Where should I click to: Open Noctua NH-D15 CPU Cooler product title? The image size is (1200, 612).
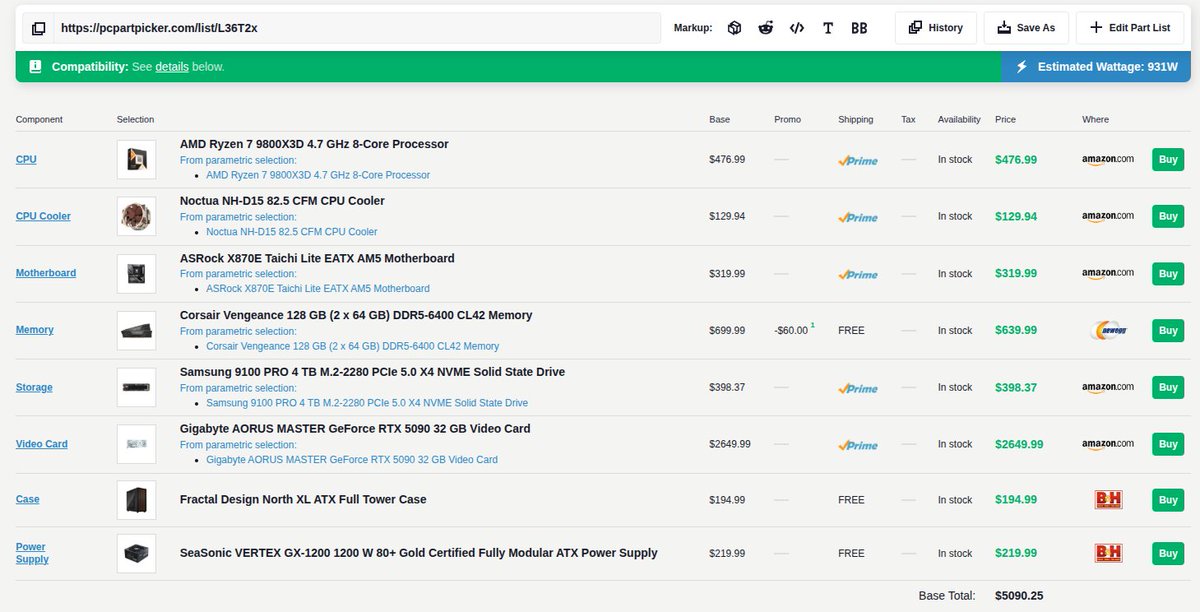tap(282, 201)
